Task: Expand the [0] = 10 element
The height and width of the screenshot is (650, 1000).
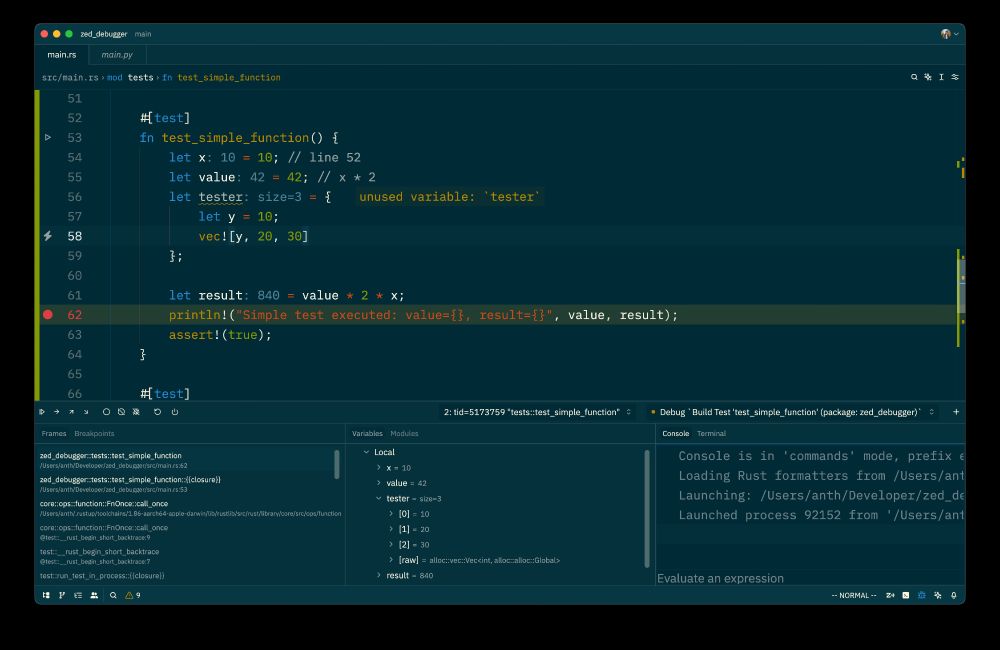Action: [x=391, y=513]
